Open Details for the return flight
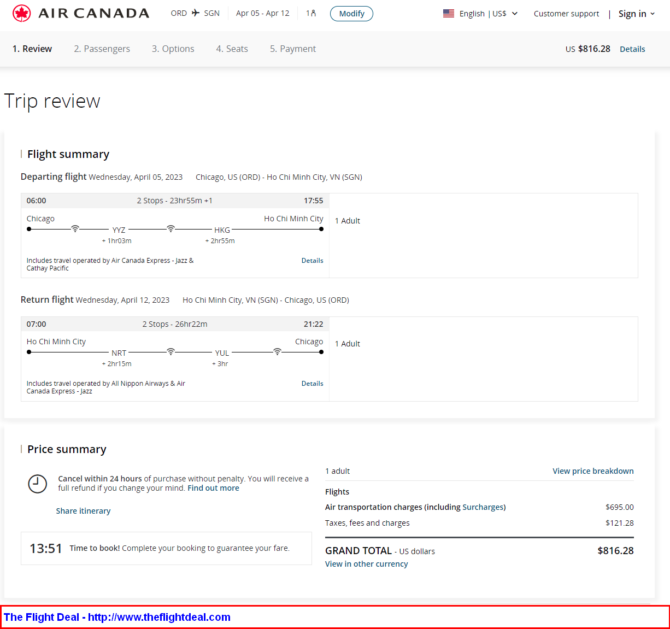This screenshot has width=670, height=629. click(x=312, y=383)
